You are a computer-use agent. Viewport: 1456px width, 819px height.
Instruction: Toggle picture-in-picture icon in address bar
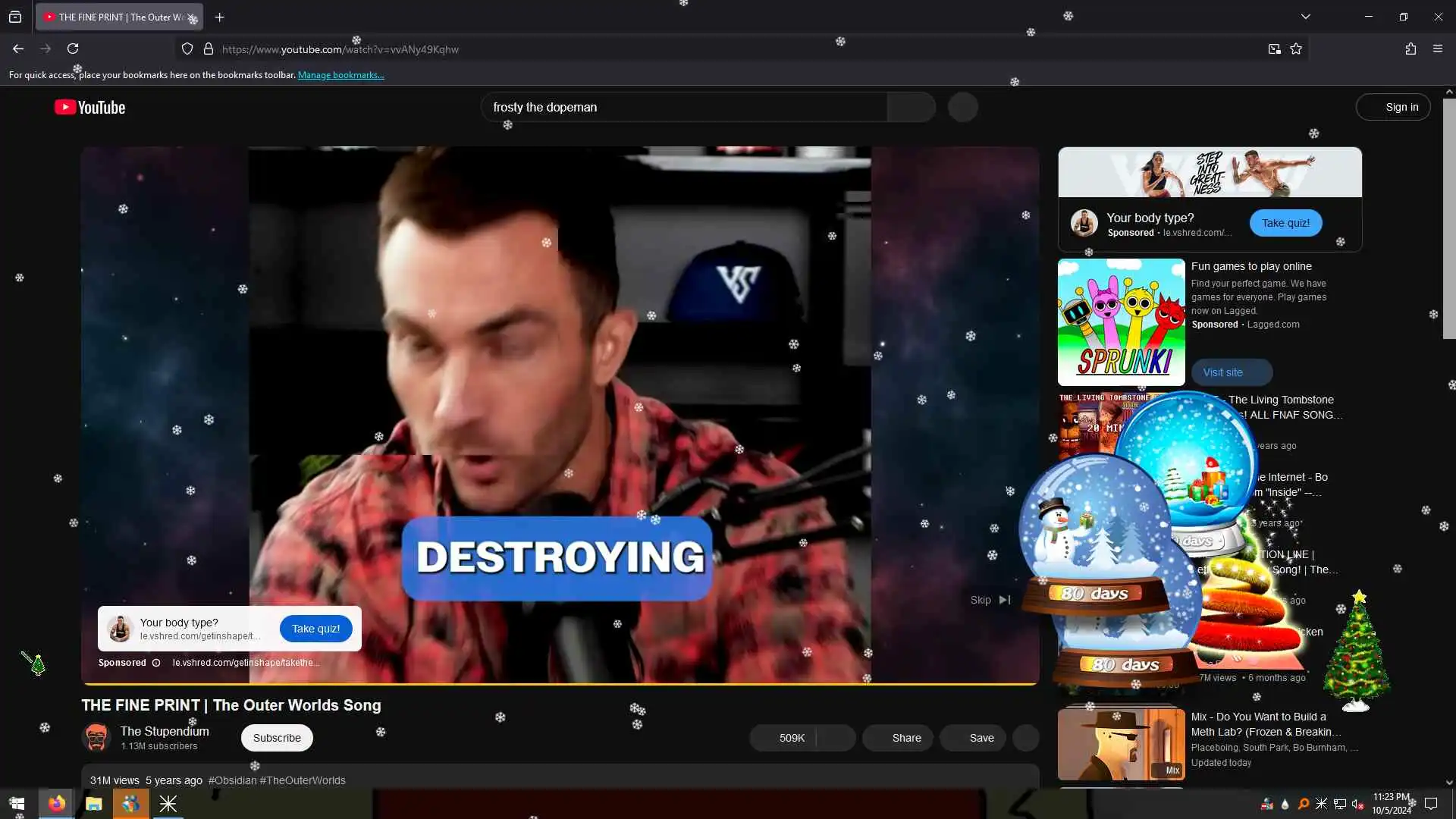click(1274, 49)
